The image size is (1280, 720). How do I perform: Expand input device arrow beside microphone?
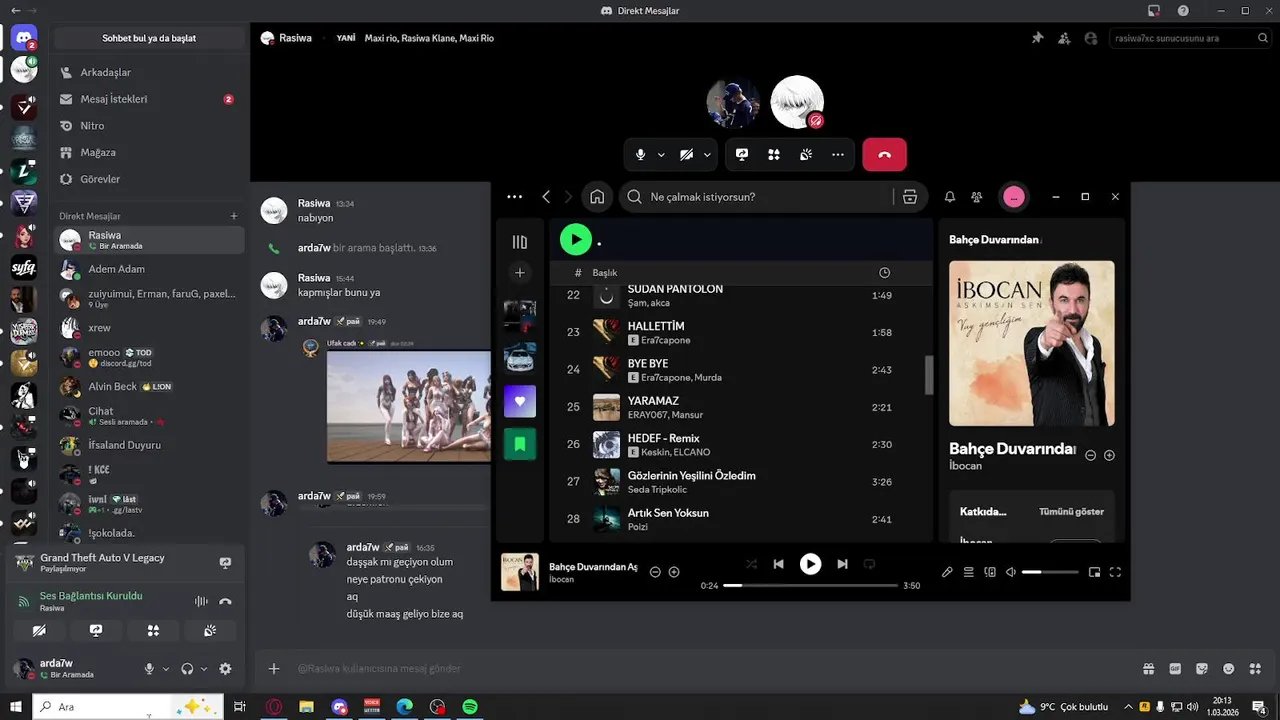(x=166, y=669)
